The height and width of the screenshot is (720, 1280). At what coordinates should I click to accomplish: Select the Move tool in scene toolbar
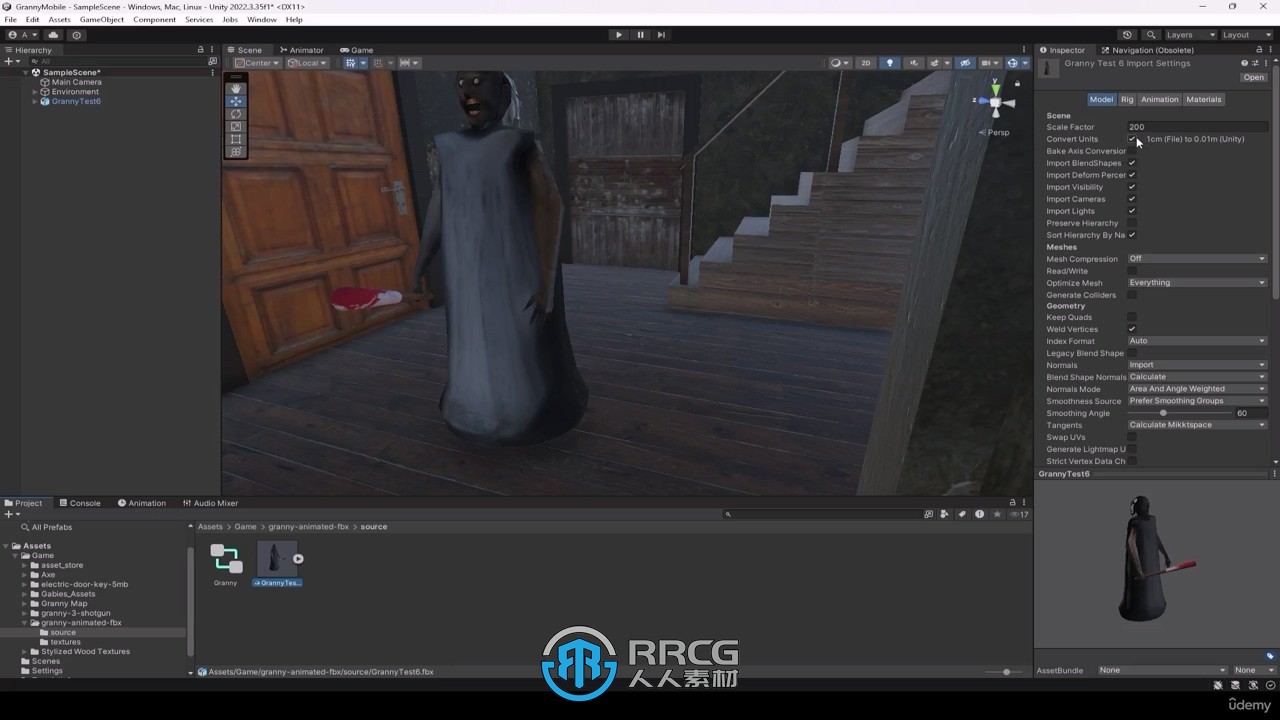pyautogui.click(x=236, y=101)
